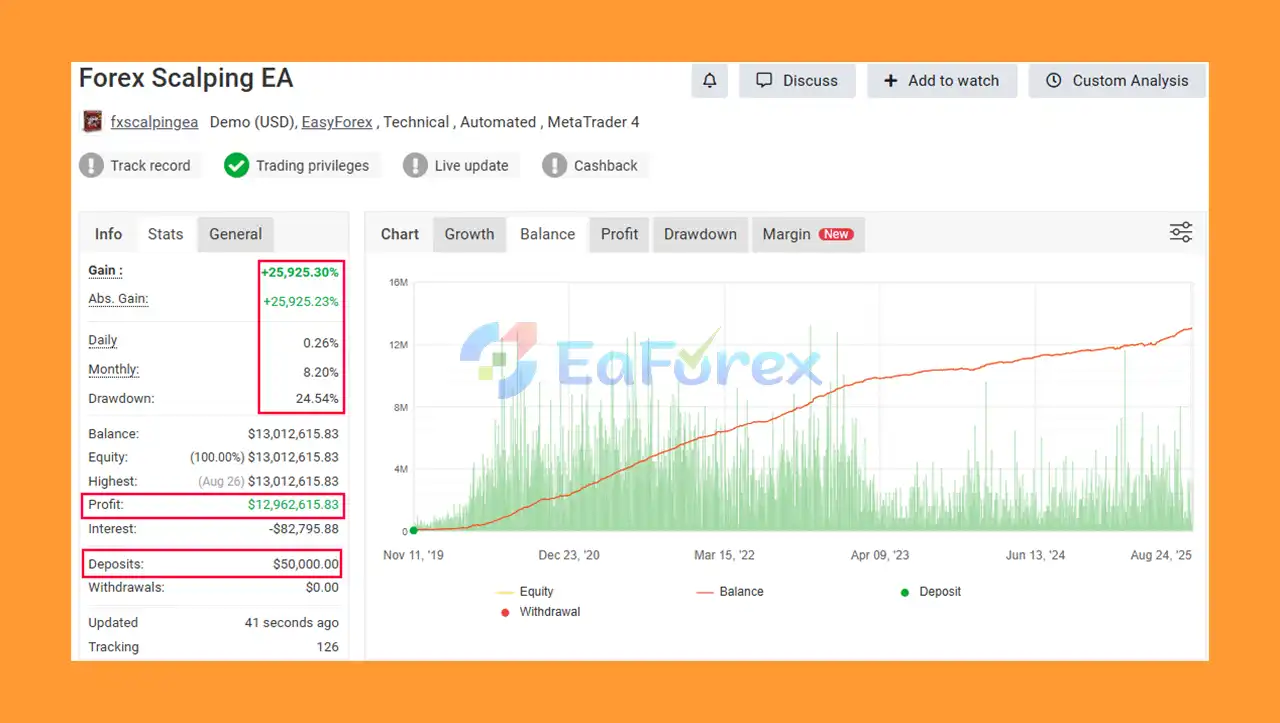Click the Track record status badge label

[150, 166]
